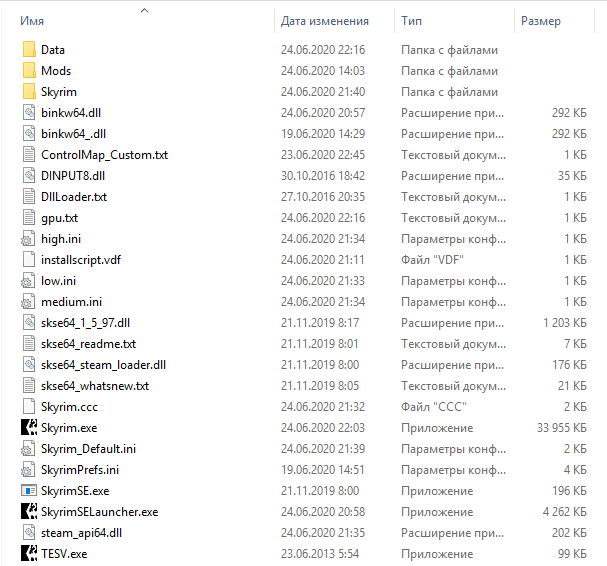Click the medium.ini settings file icon

(28, 302)
